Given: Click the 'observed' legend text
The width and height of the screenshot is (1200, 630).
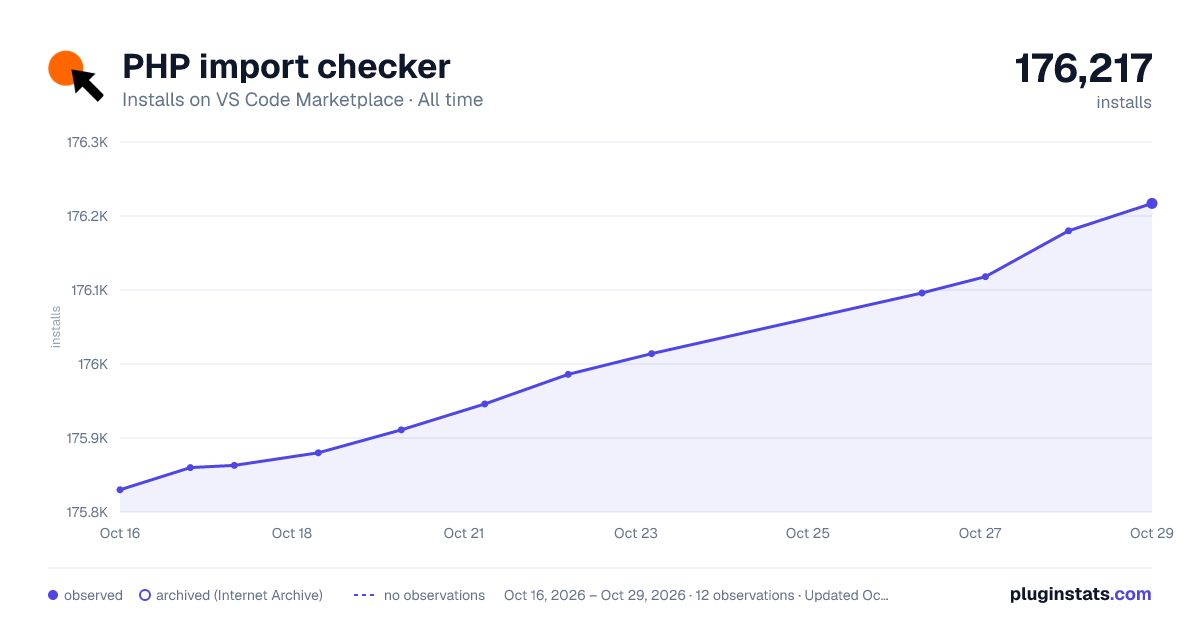Looking at the screenshot, I should point(93,595).
